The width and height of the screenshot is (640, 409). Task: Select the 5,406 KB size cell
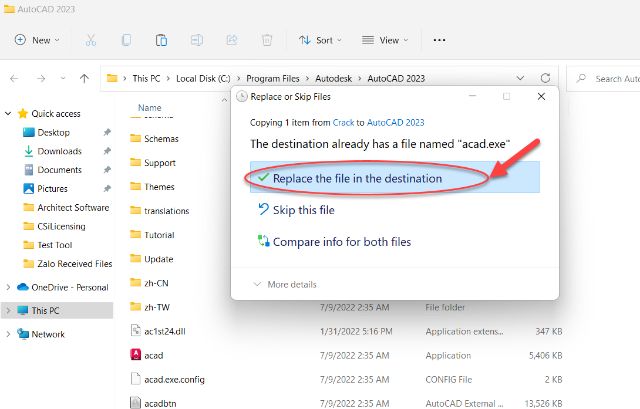tap(545, 356)
